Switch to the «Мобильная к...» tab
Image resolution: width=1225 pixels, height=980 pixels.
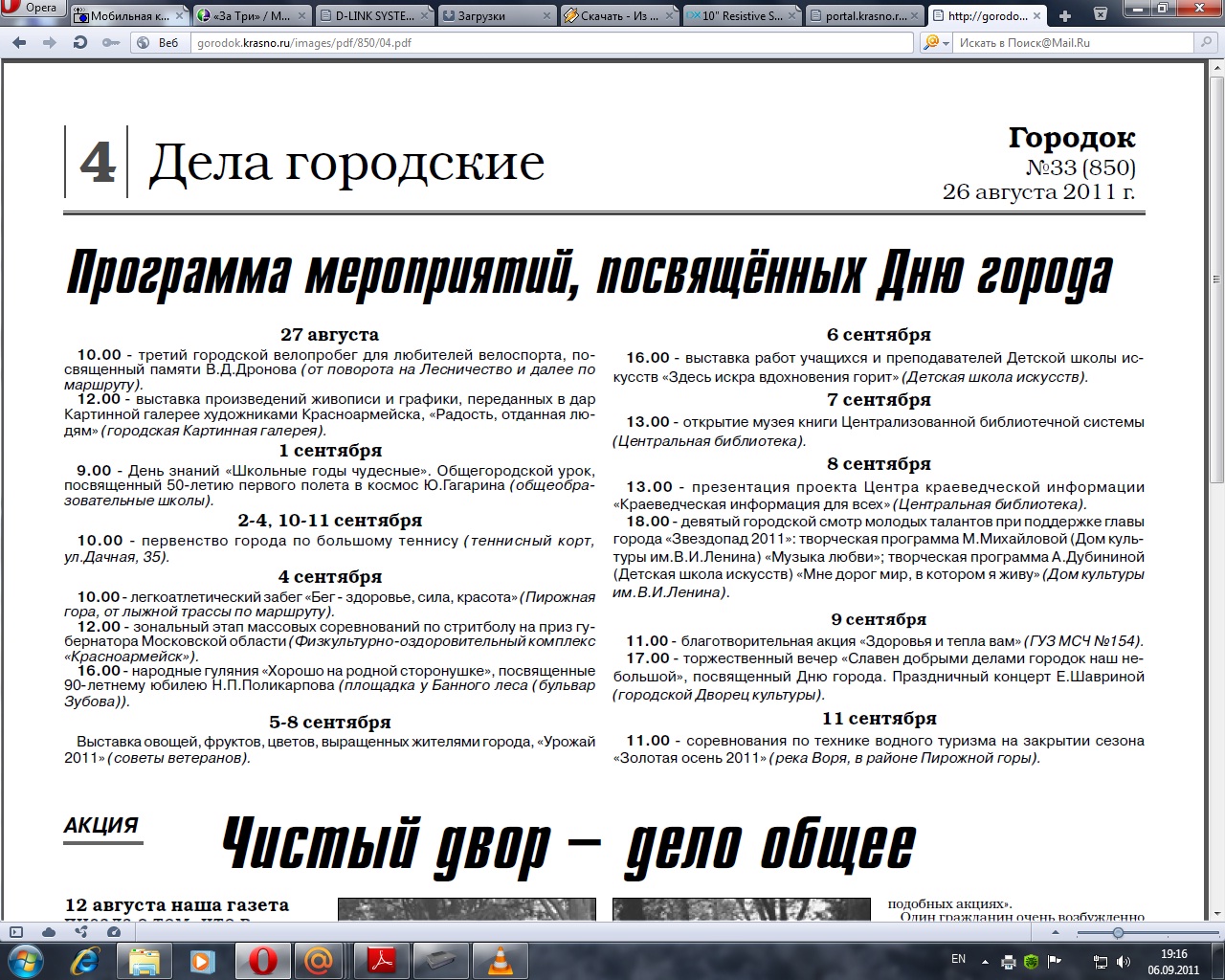128,16
